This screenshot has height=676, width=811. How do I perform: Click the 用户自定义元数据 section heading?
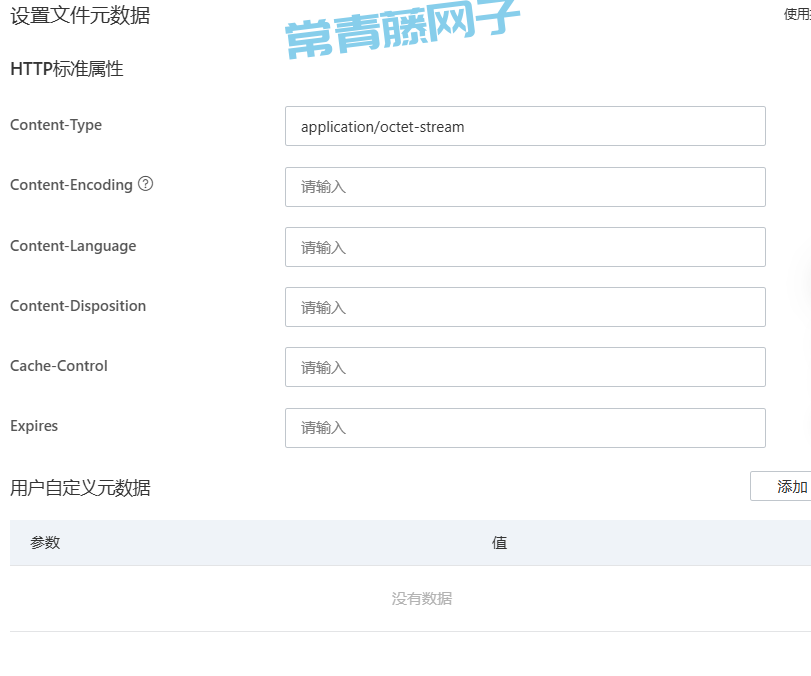coord(80,488)
